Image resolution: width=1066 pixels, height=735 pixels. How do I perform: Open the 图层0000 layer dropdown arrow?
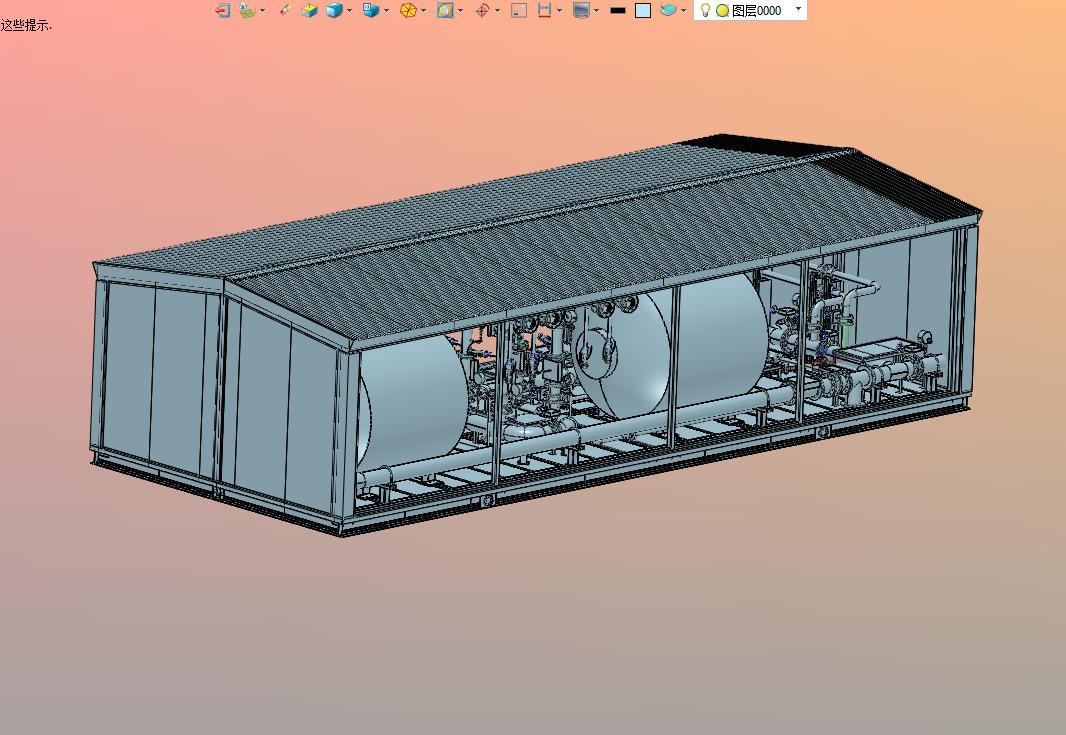[798, 9]
